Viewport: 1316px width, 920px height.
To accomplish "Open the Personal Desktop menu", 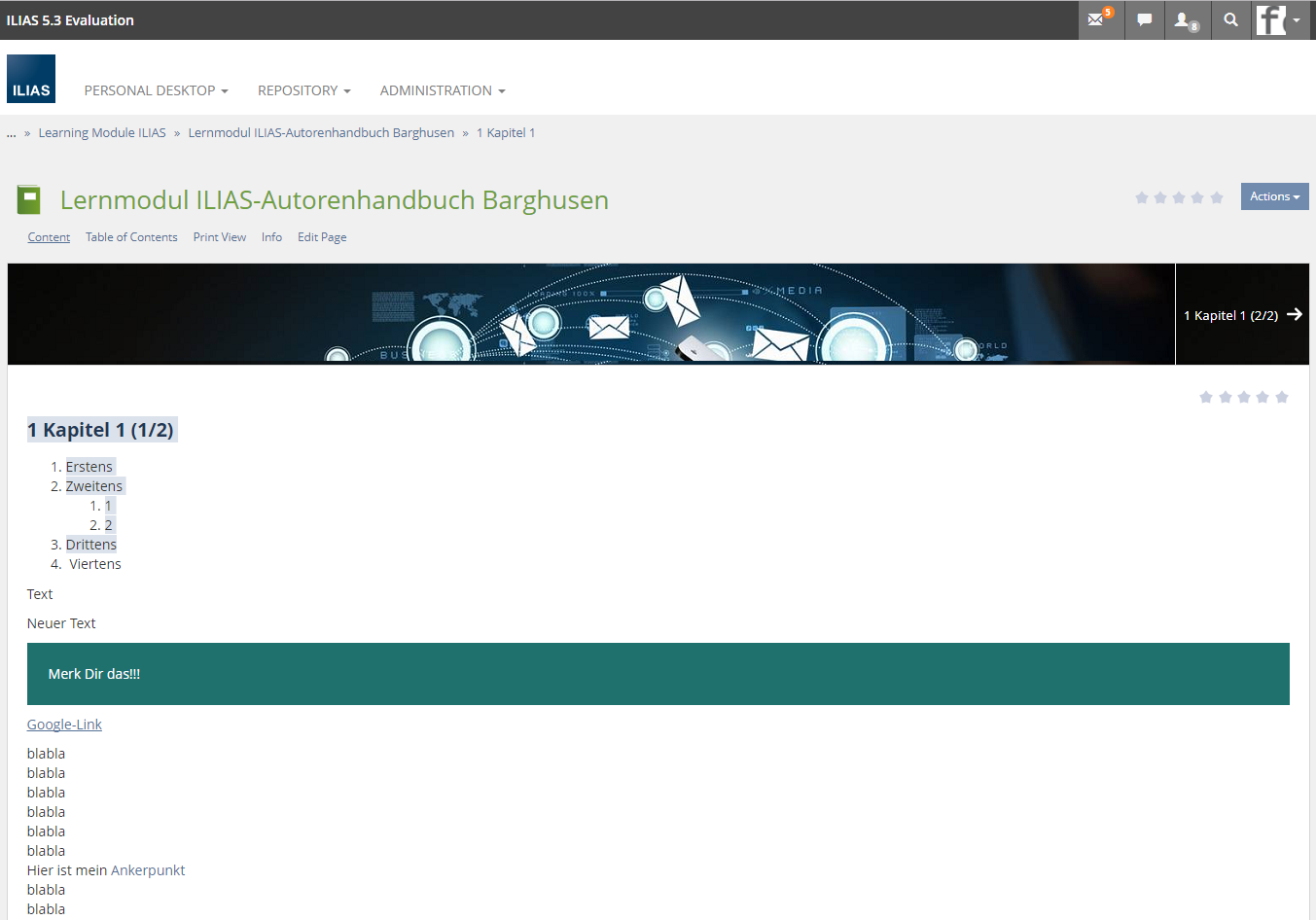I will tap(156, 90).
